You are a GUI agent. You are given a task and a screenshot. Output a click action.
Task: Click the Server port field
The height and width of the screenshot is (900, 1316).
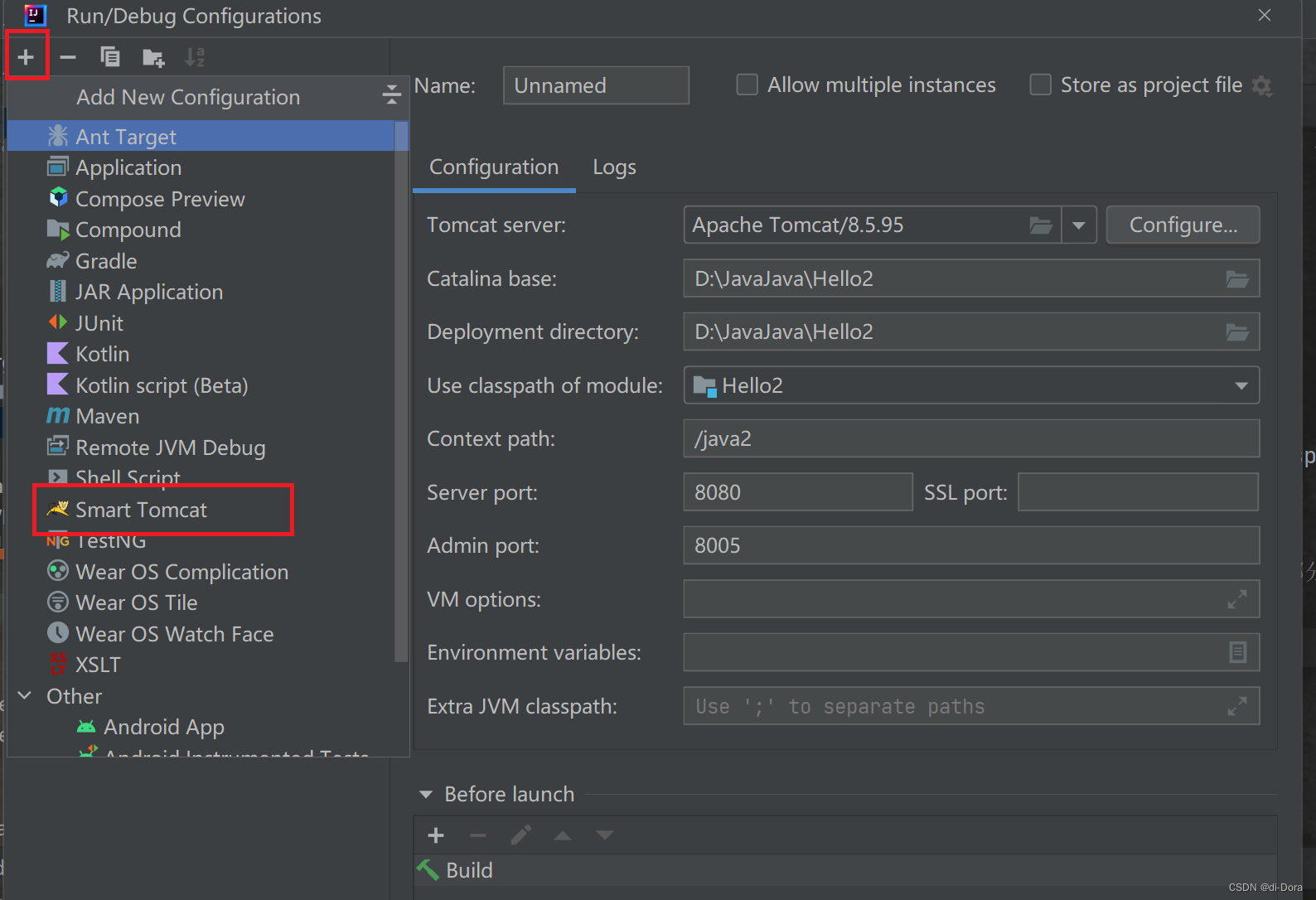click(x=798, y=492)
